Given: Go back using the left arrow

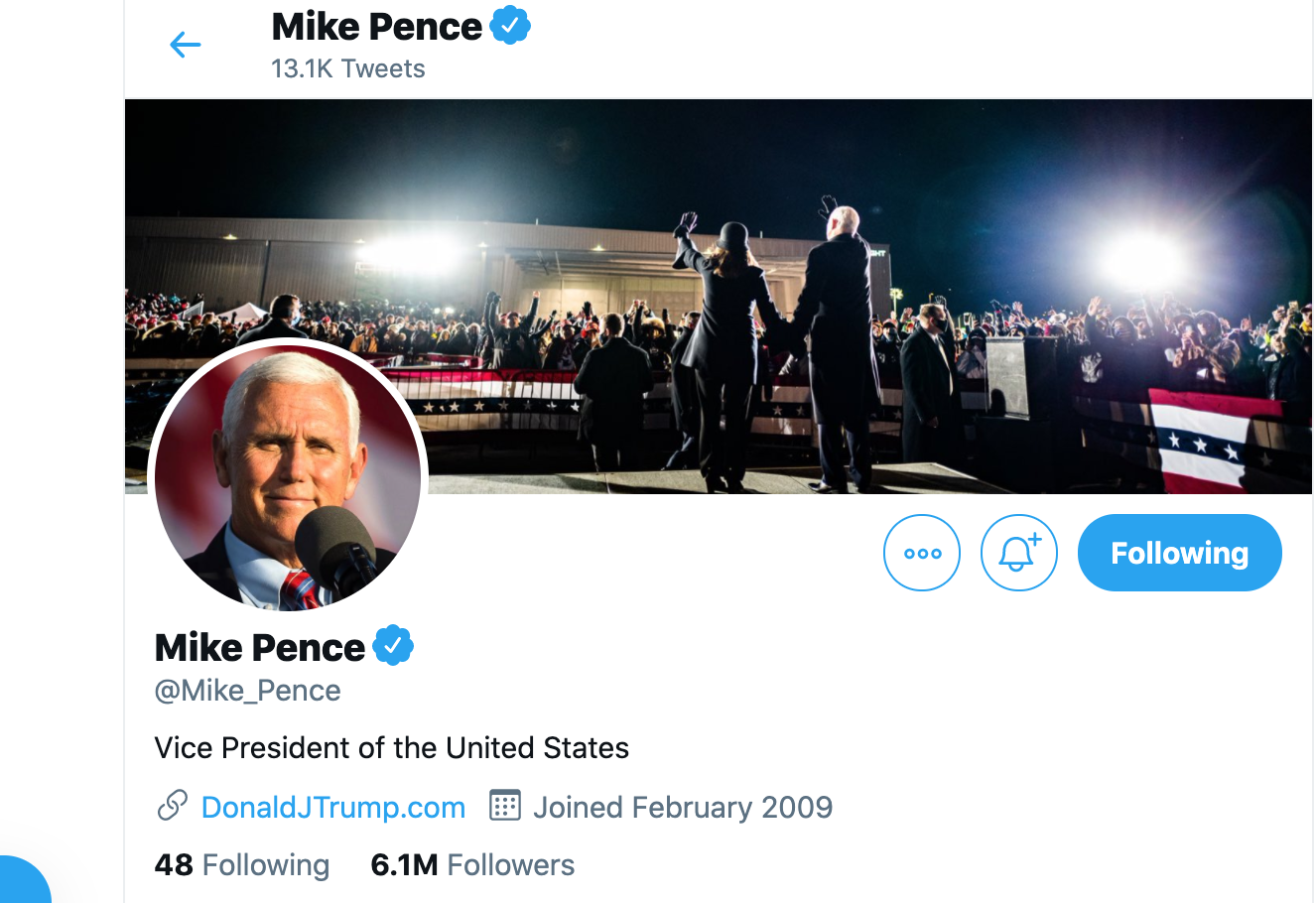Looking at the screenshot, I should (186, 45).
